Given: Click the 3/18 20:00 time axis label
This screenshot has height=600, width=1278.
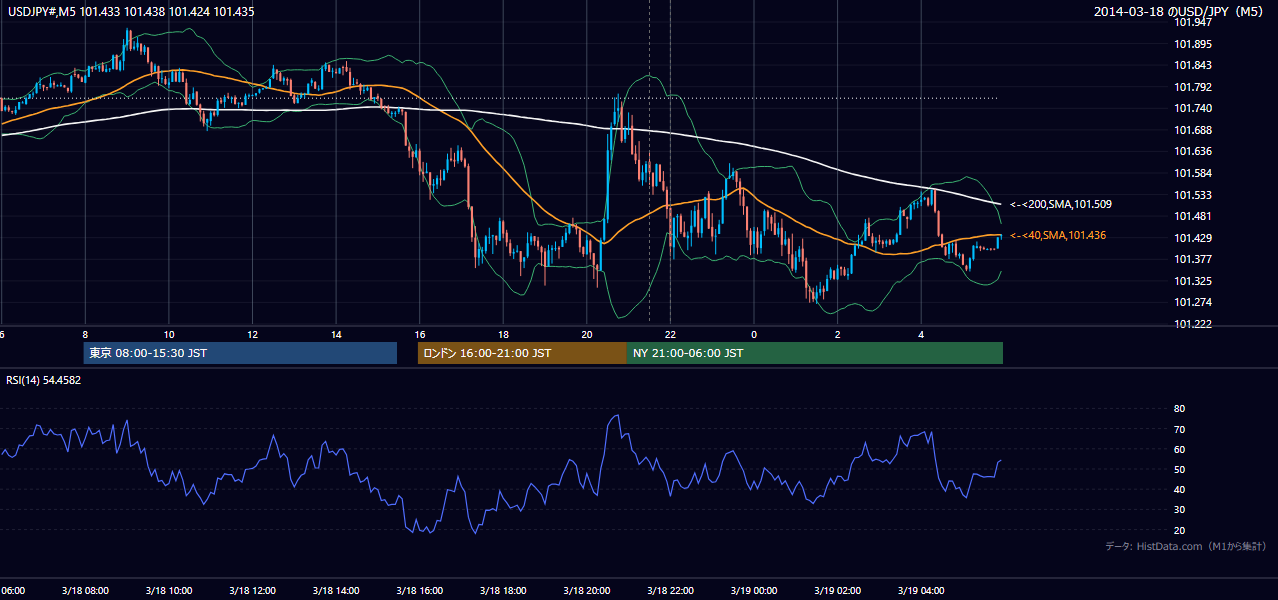Looking at the screenshot, I should (x=586, y=591).
